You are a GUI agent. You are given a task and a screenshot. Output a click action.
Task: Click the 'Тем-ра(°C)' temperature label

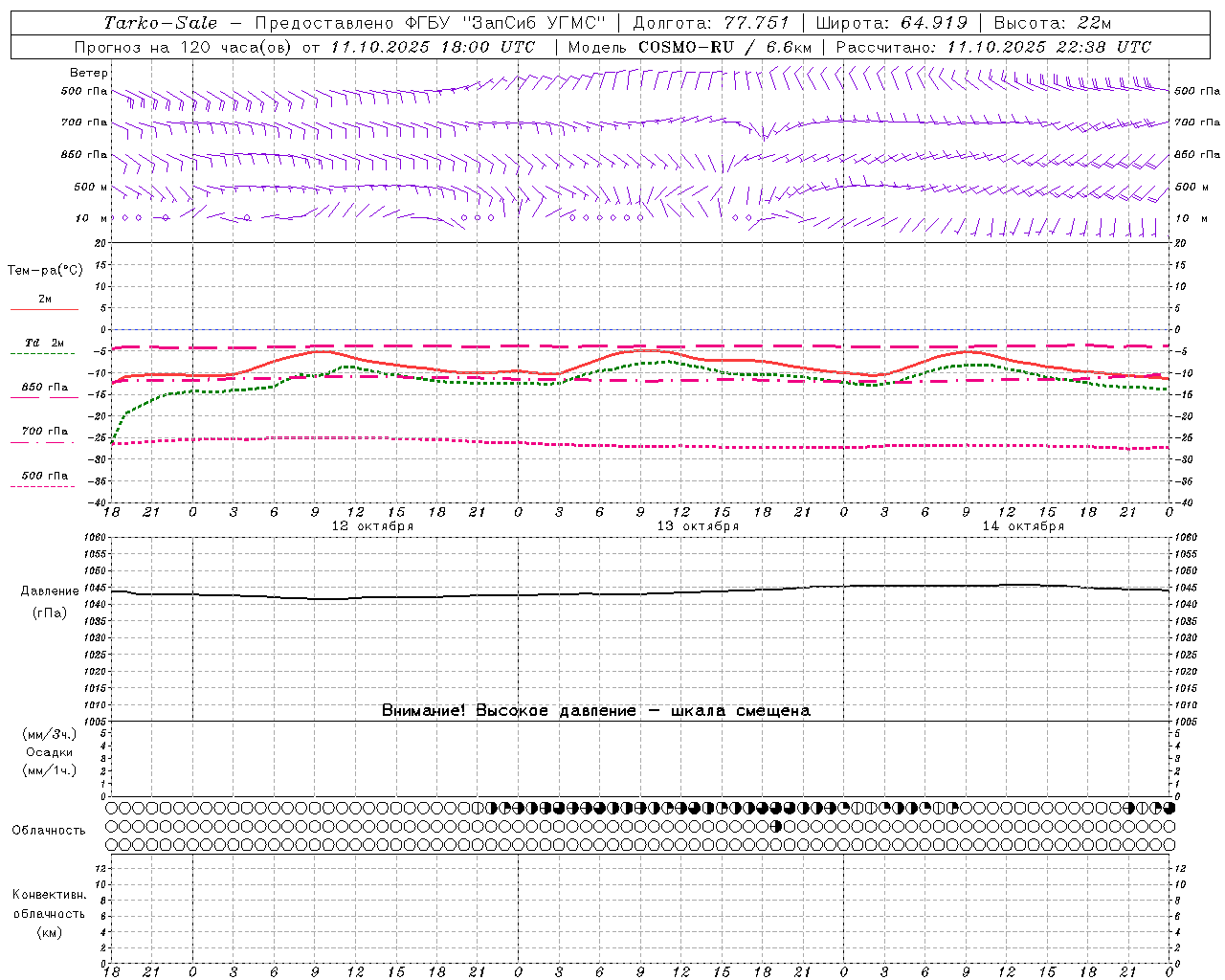point(45,271)
